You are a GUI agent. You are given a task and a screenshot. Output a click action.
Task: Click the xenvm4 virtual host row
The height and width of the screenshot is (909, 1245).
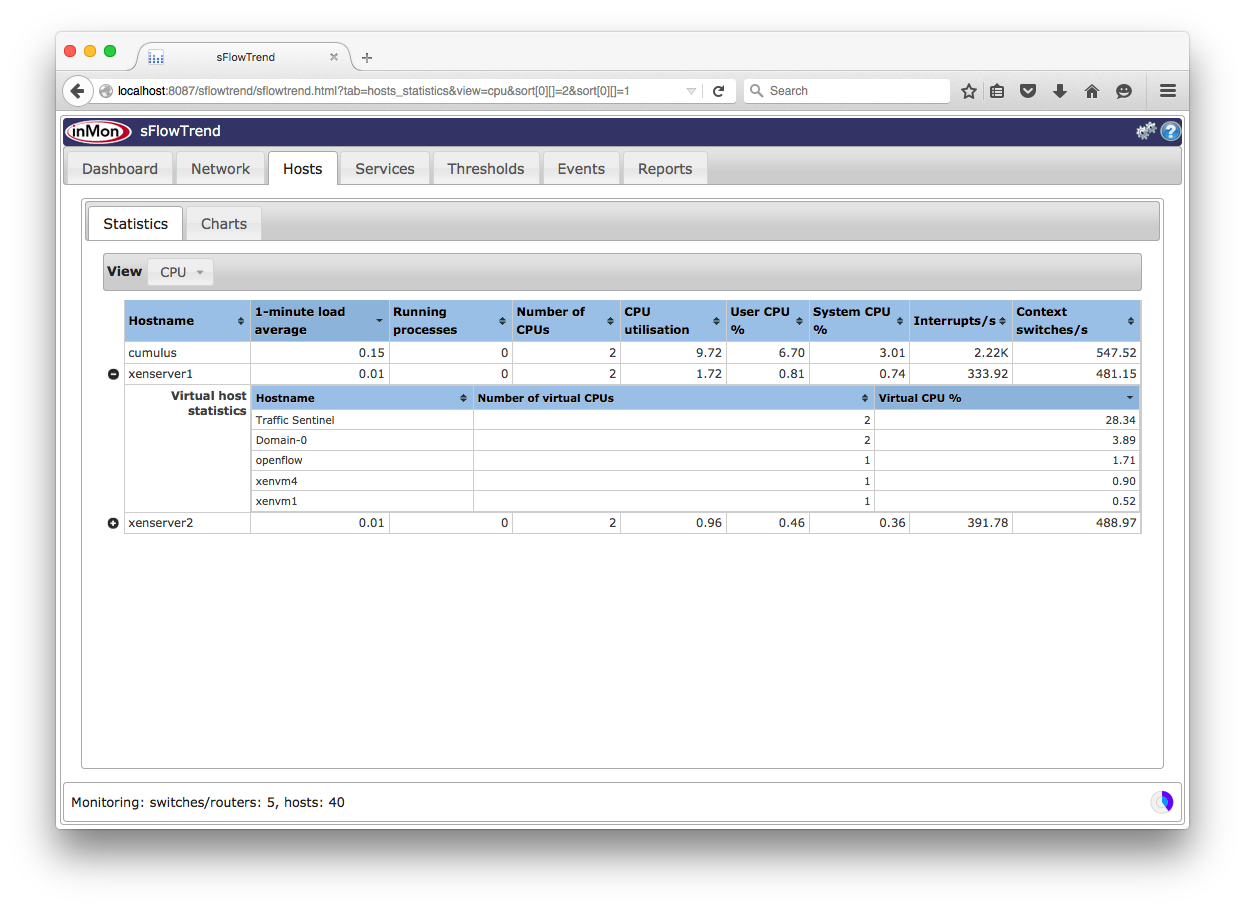[695, 481]
